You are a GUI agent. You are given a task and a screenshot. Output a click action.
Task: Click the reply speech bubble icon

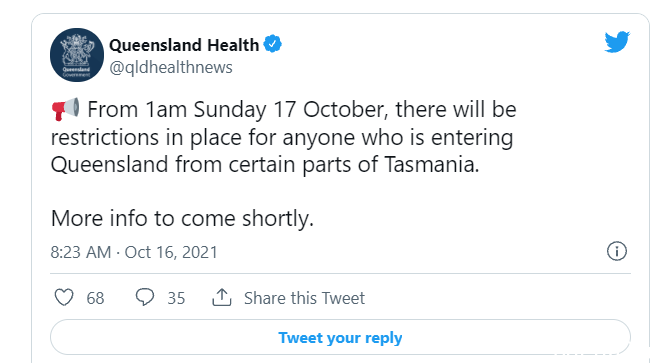(x=144, y=297)
